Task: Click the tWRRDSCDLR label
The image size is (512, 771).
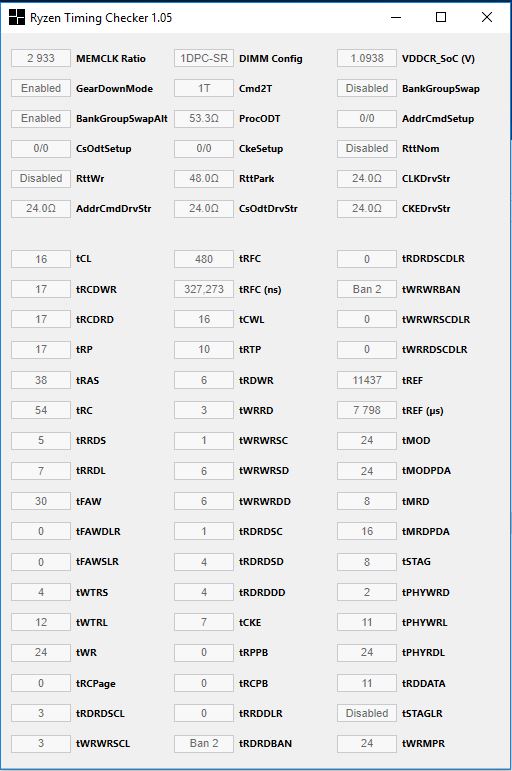Action: (435, 350)
